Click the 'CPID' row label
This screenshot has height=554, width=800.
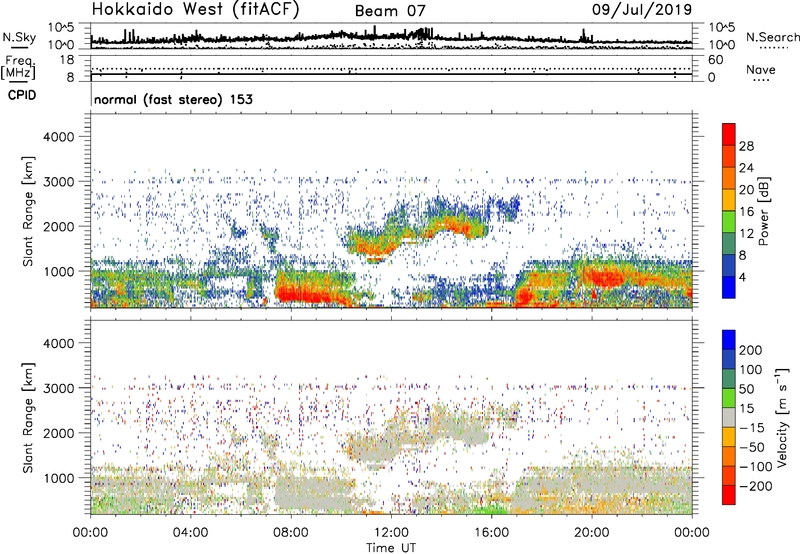point(22,95)
